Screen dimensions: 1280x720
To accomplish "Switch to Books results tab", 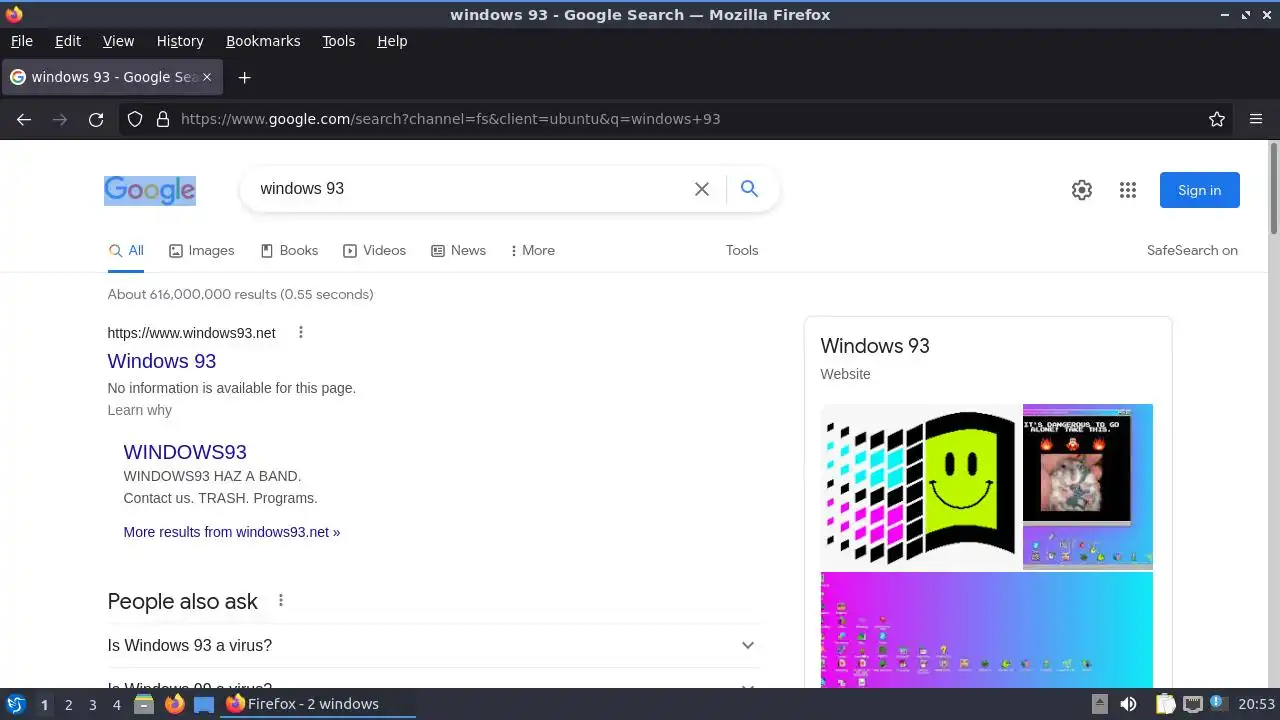I will (x=289, y=250).
